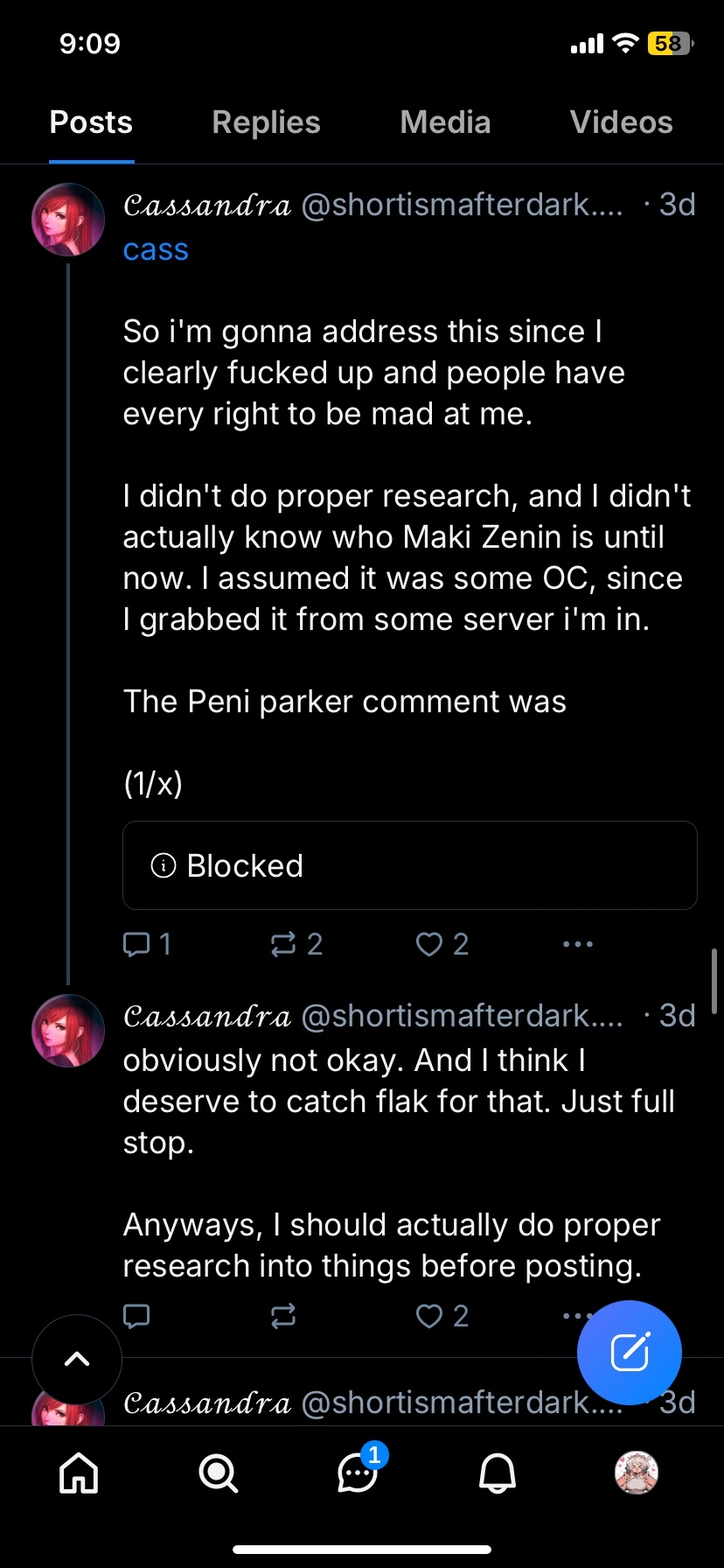The height and width of the screenshot is (1568, 724).
Task: Open the Search icon in bottom bar
Action: tap(218, 1473)
